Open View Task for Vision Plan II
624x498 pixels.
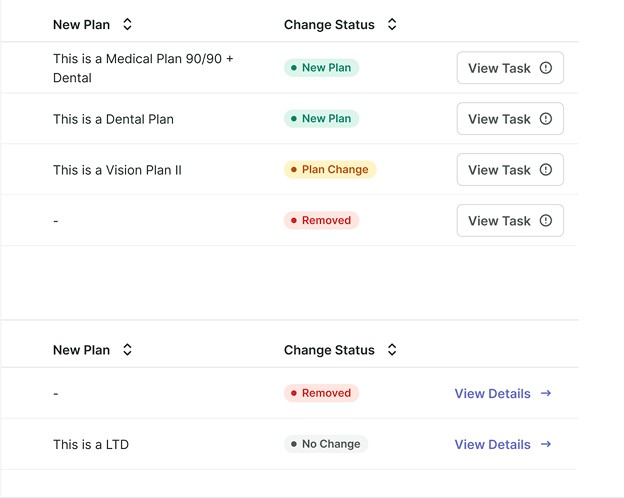pyautogui.click(x=510, y=170)
